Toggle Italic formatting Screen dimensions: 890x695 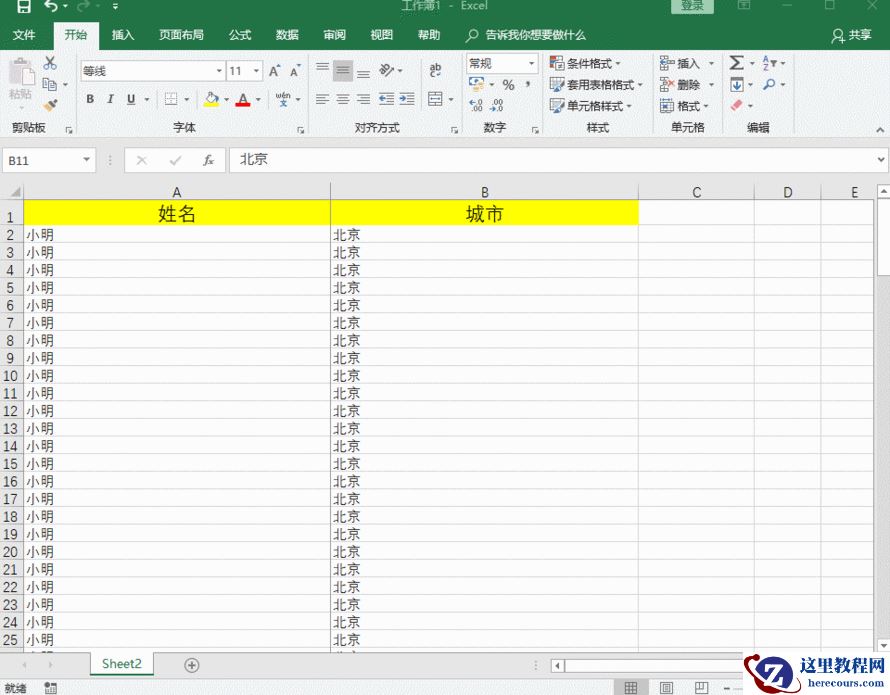point(111,99)
